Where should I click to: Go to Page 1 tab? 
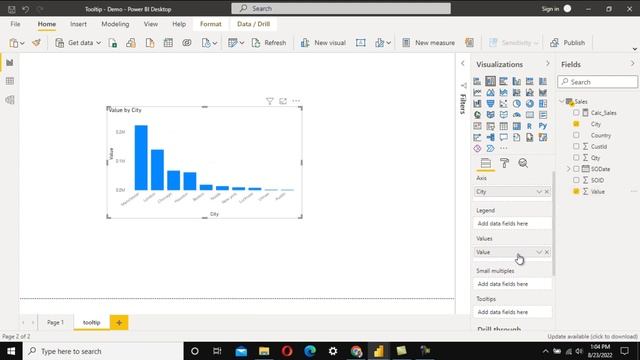click(x=55, y=322)
